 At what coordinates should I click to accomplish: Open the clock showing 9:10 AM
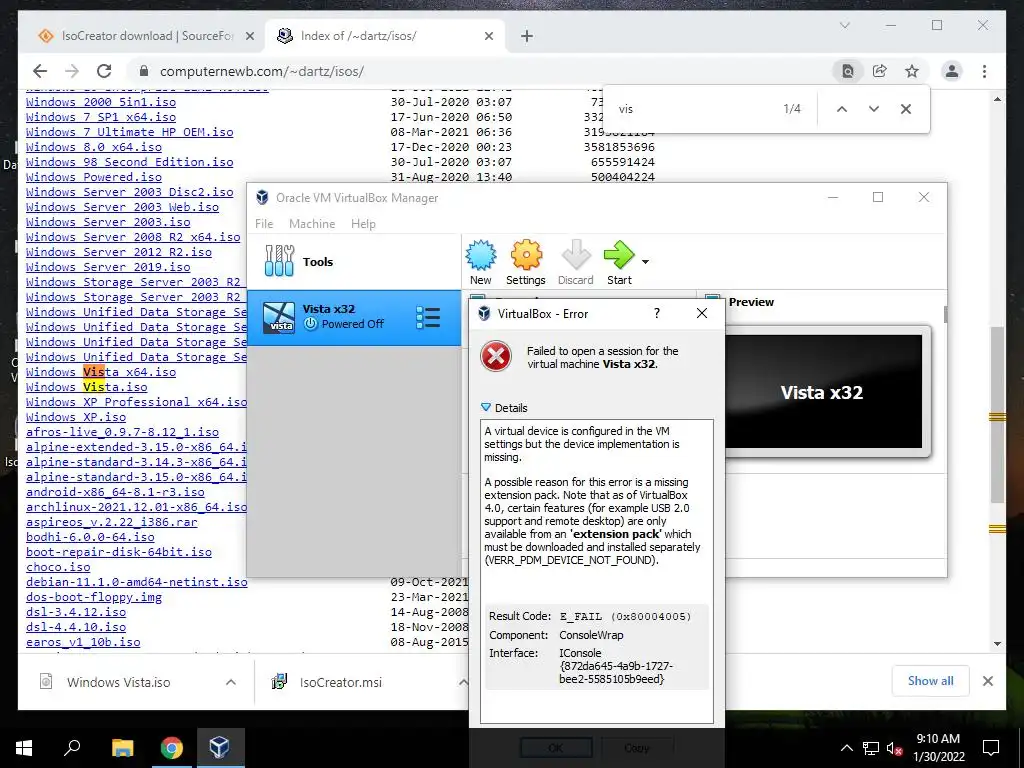click(938, 748)
